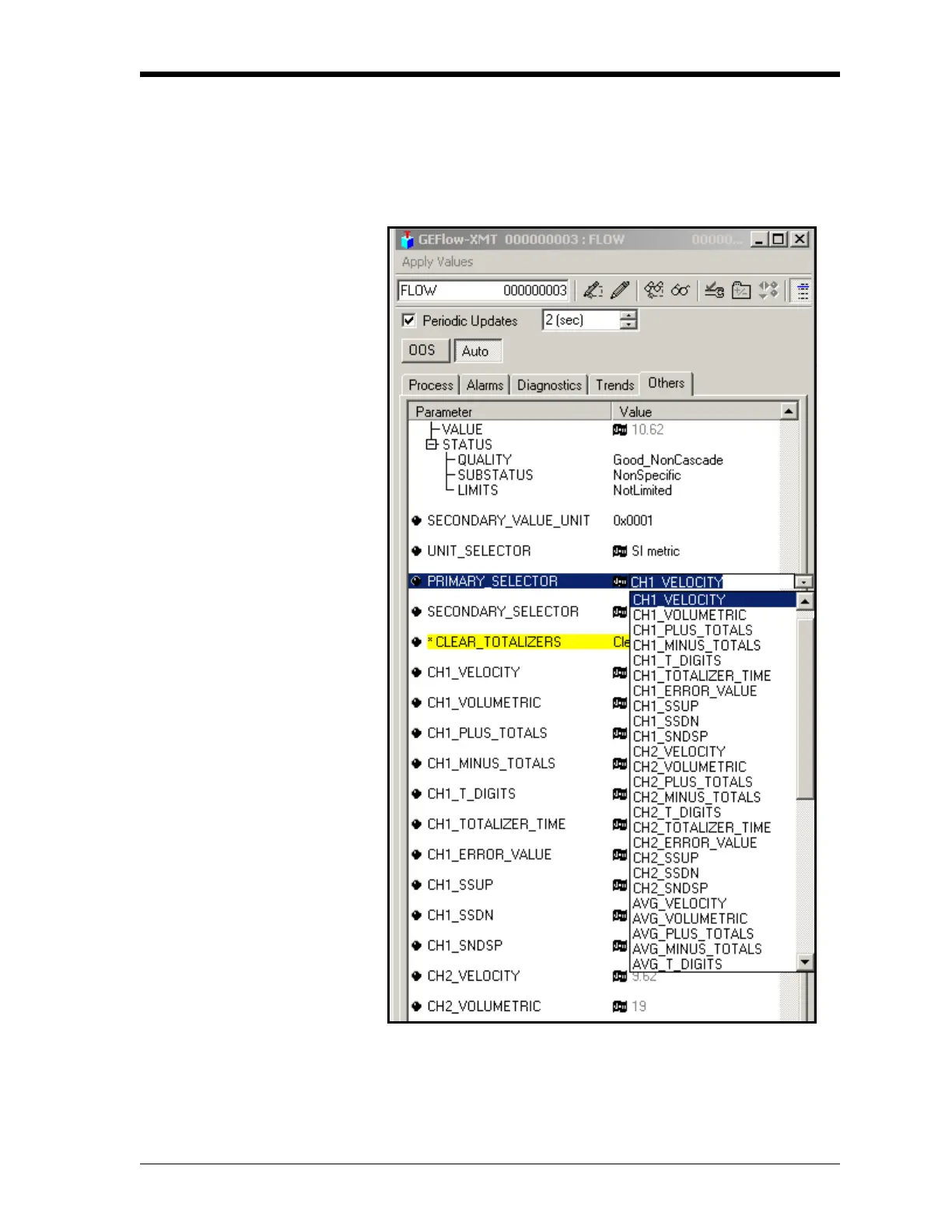
Task: Click the value icon next to value 19
Action: pos(620,1006)
